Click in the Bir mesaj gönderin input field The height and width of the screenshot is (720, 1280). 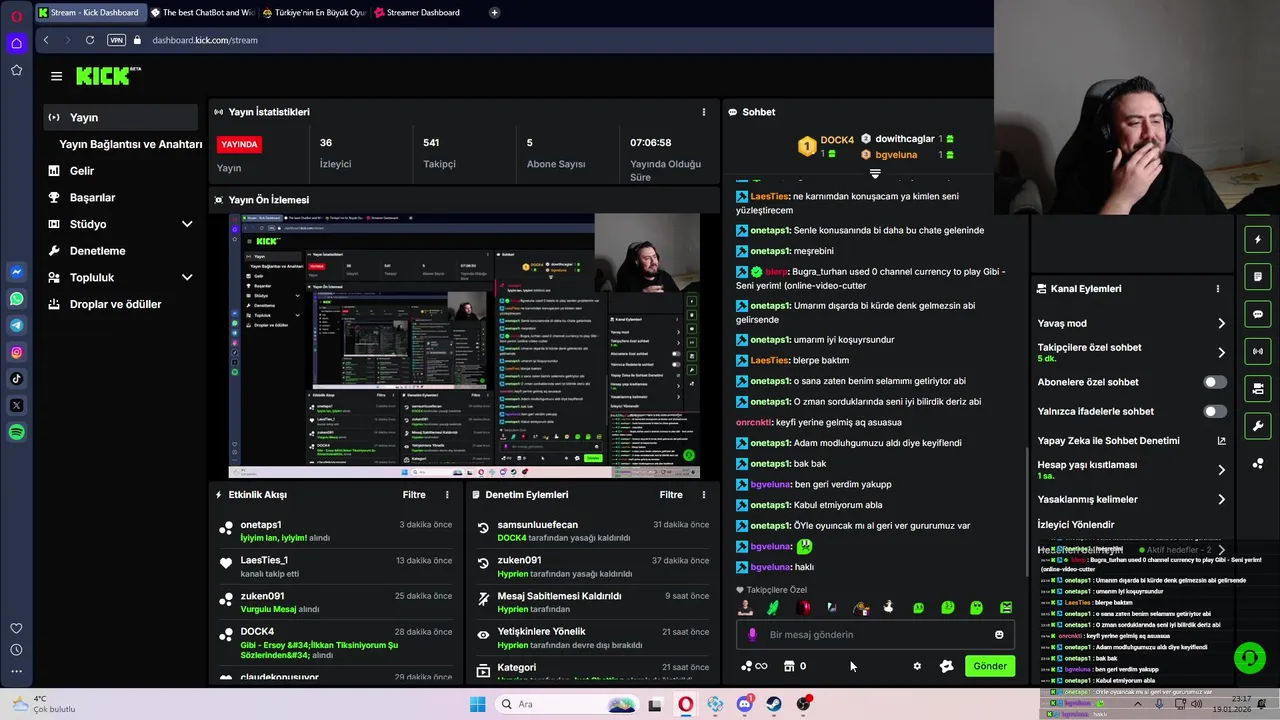pyautogui.click(x=876, y=634)
